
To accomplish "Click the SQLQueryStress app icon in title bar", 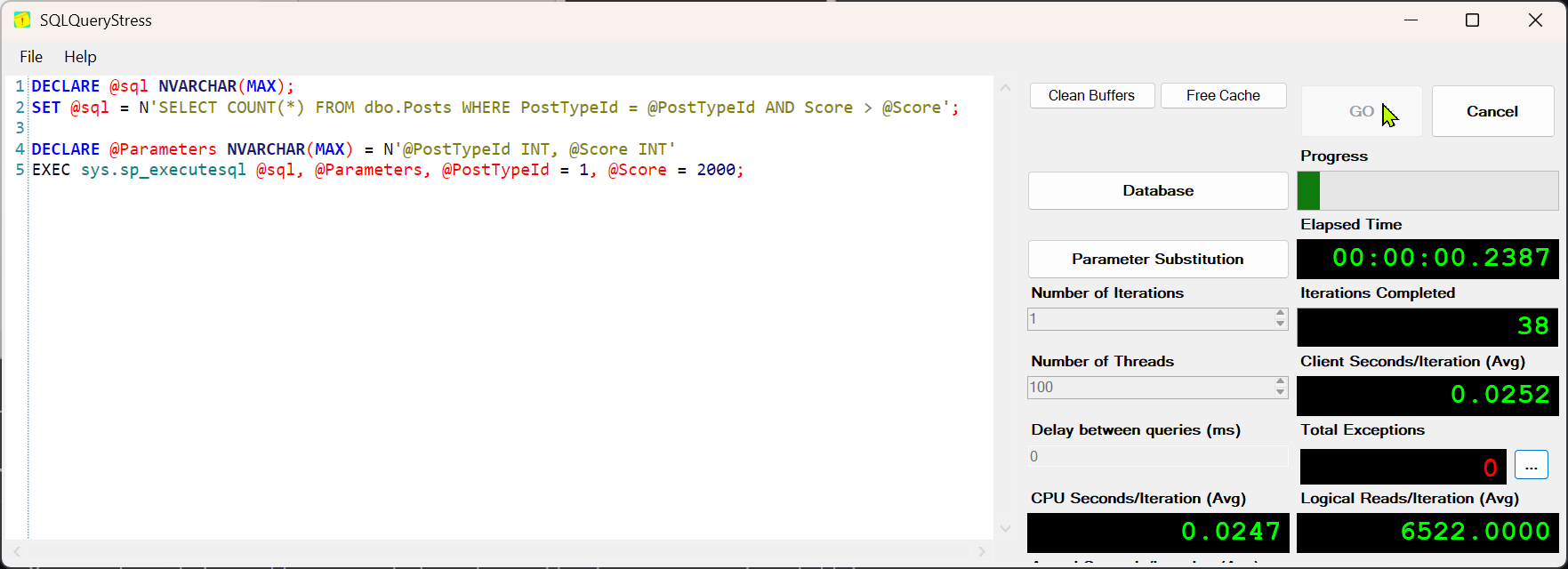I will (22, 20).
